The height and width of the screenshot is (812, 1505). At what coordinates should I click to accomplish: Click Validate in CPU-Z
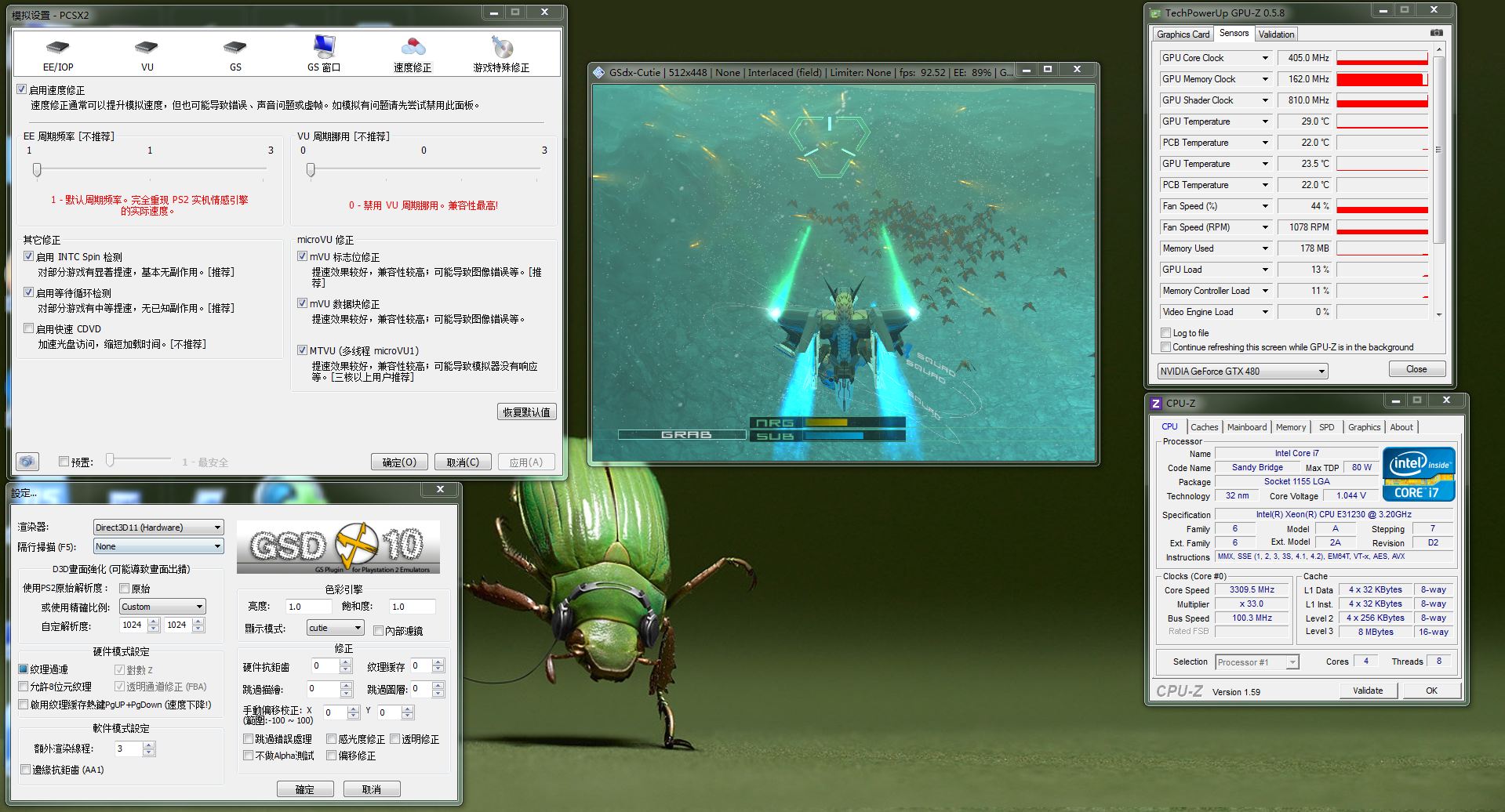[x=1368, y=691]
